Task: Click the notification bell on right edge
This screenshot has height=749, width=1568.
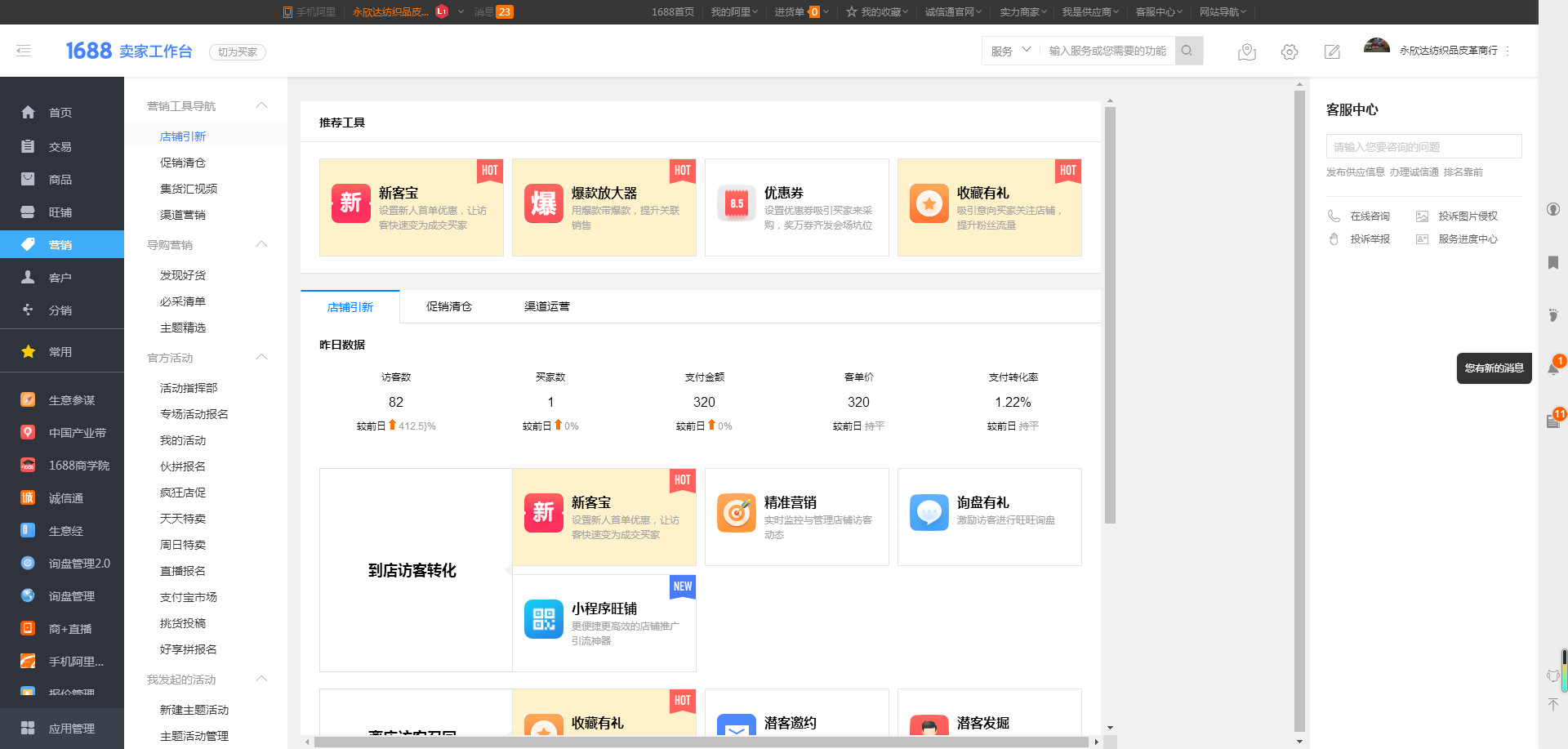Action: point(1552,368)
